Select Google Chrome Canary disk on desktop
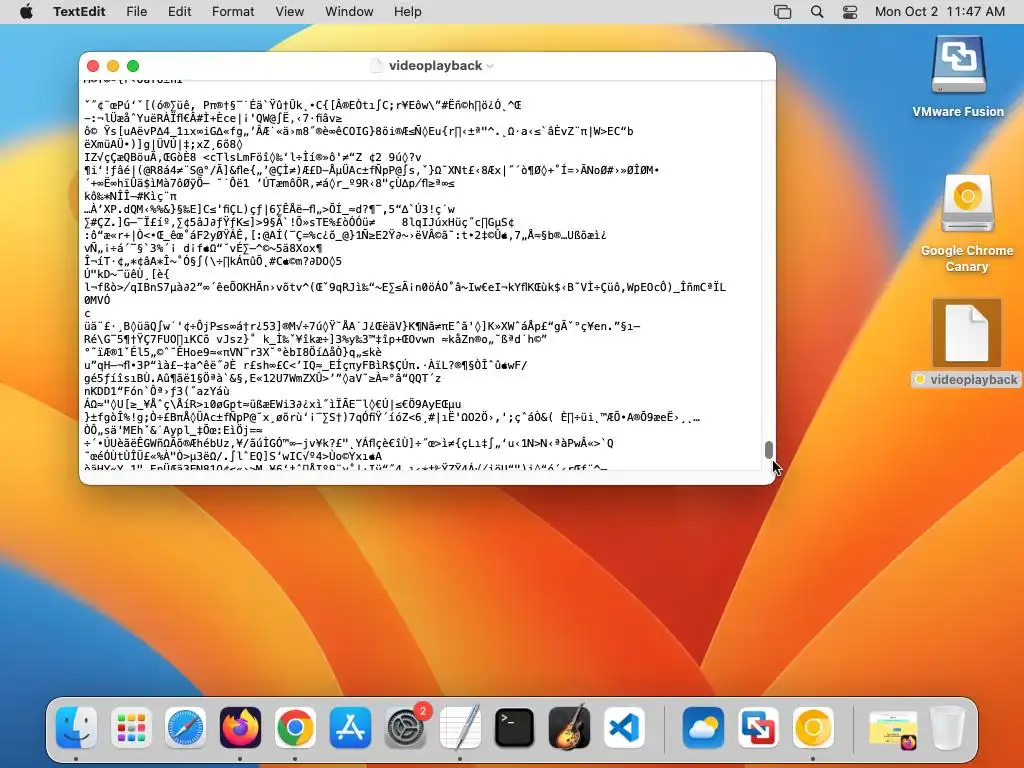This screenshot has width=1024, height=768. pos(967,223)
